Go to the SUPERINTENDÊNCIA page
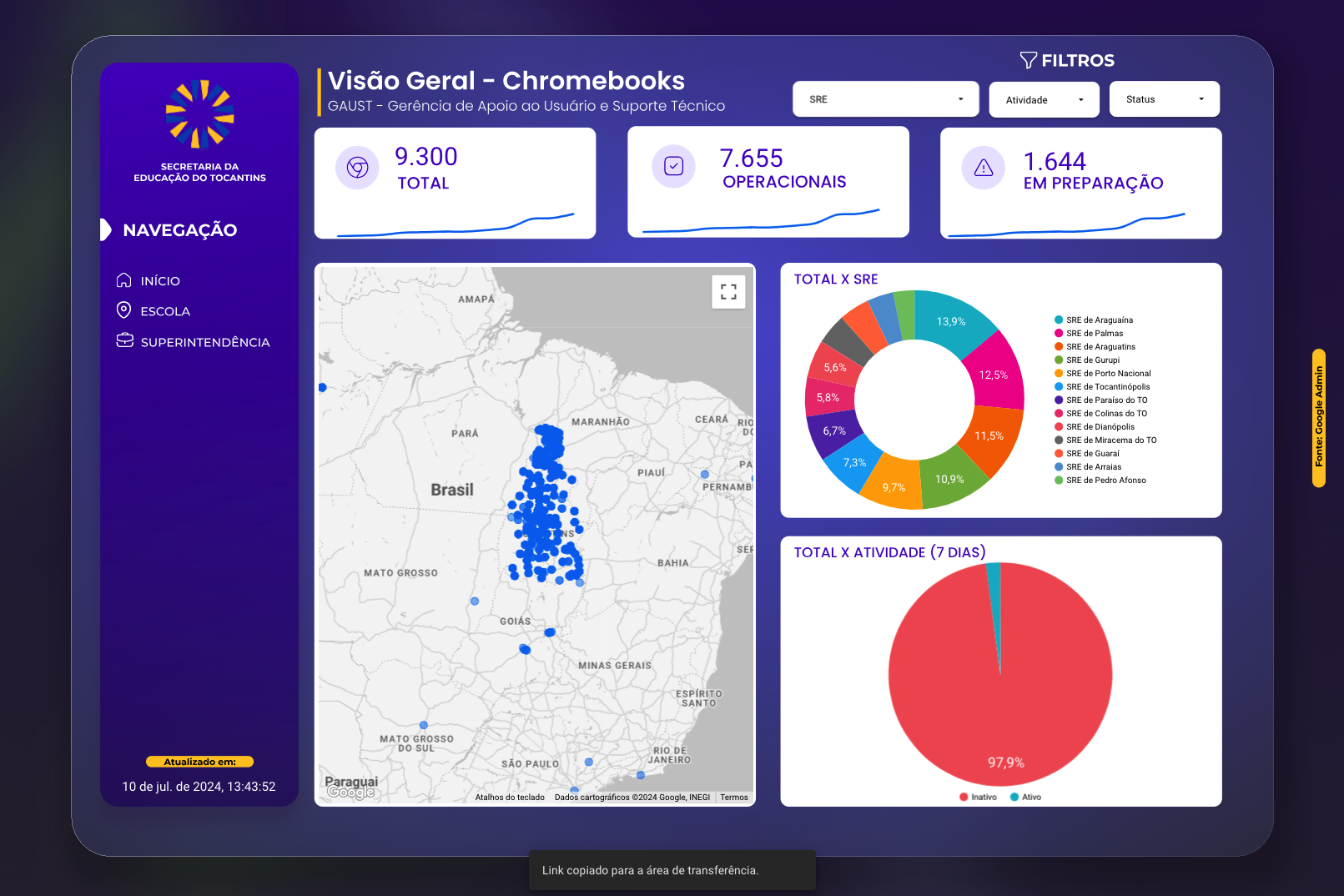The height and width of the screenshot is (896, 1344). (204, 342)
